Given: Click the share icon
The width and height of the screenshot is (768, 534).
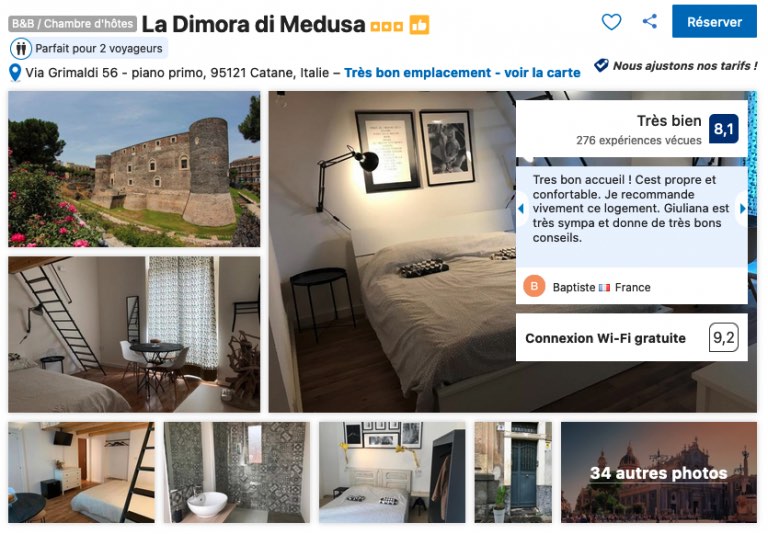Looking at the screenshot, I should click(x=649, y=21).
